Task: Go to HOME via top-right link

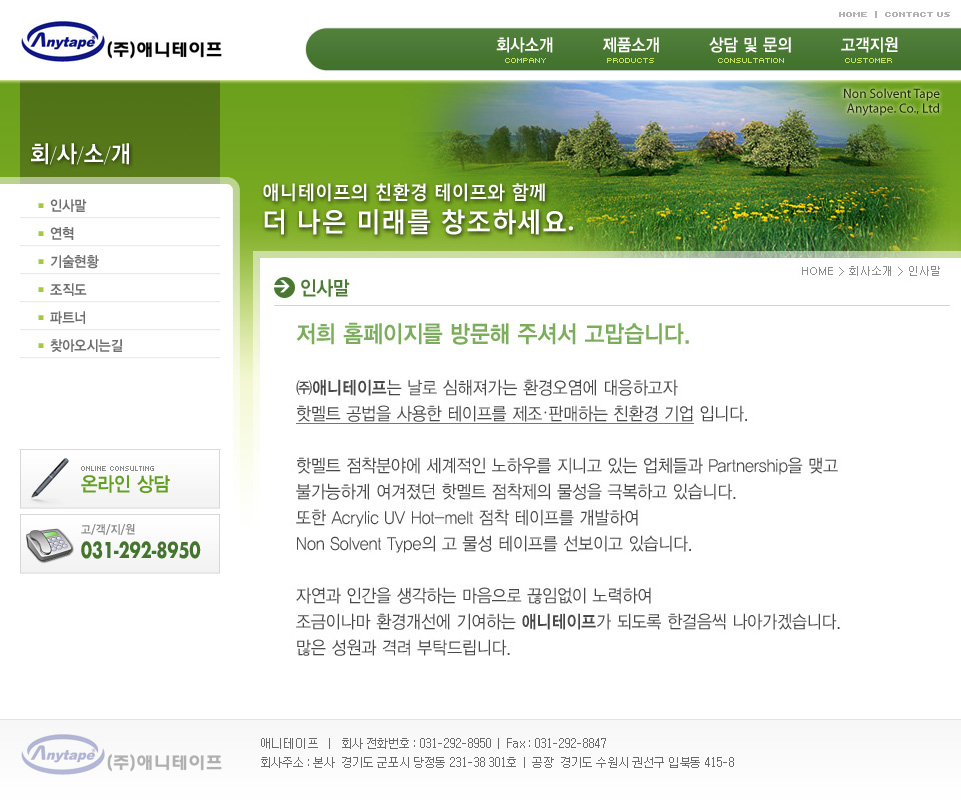Action: click(853, 14)
